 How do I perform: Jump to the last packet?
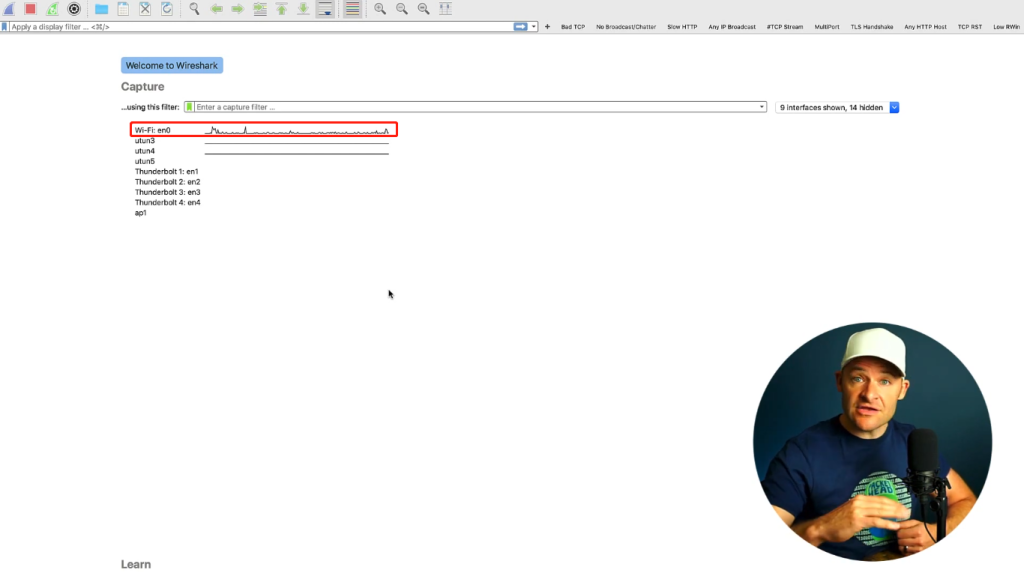tap(303, 8)
